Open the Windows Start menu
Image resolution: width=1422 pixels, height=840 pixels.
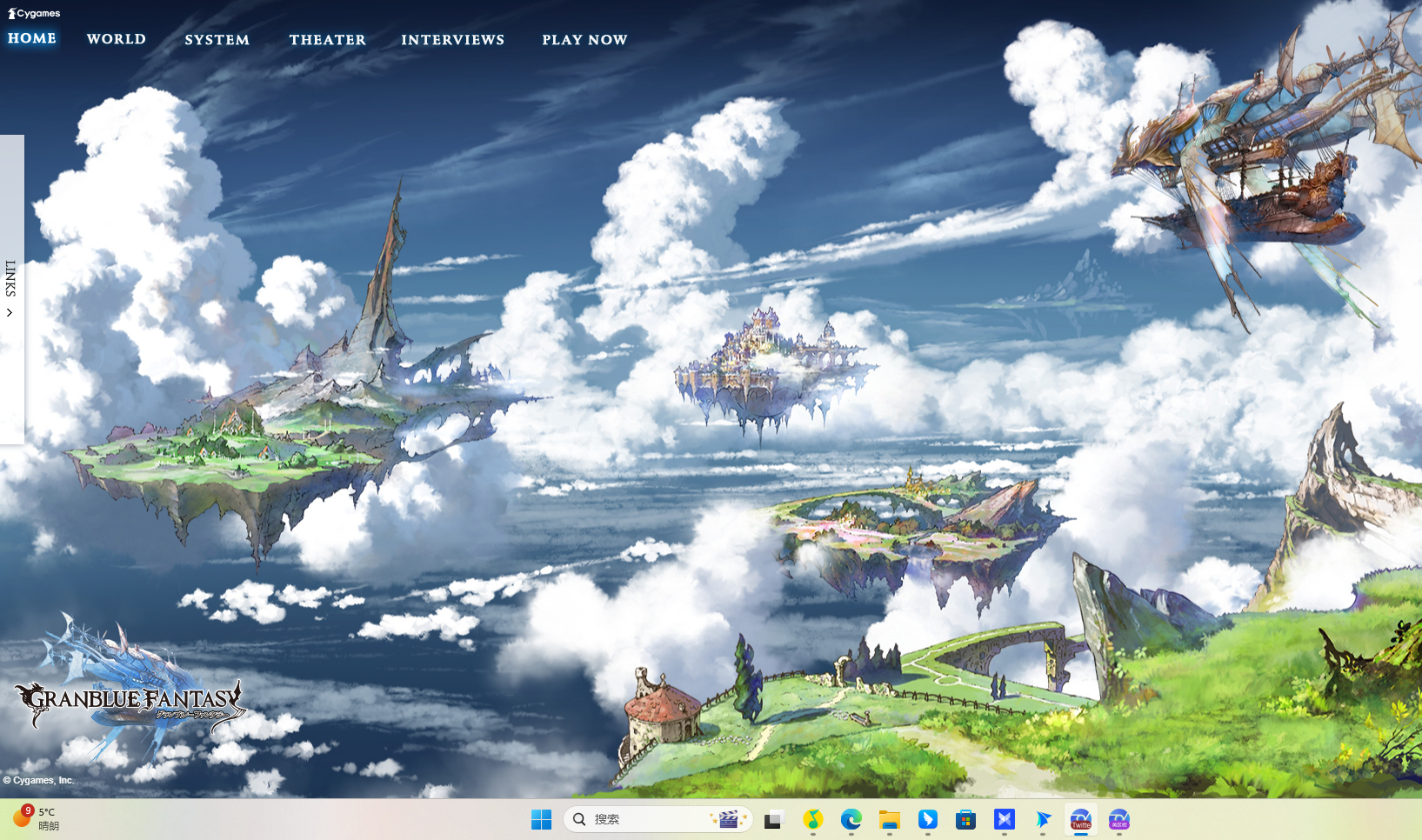click(x=541, y=819)
